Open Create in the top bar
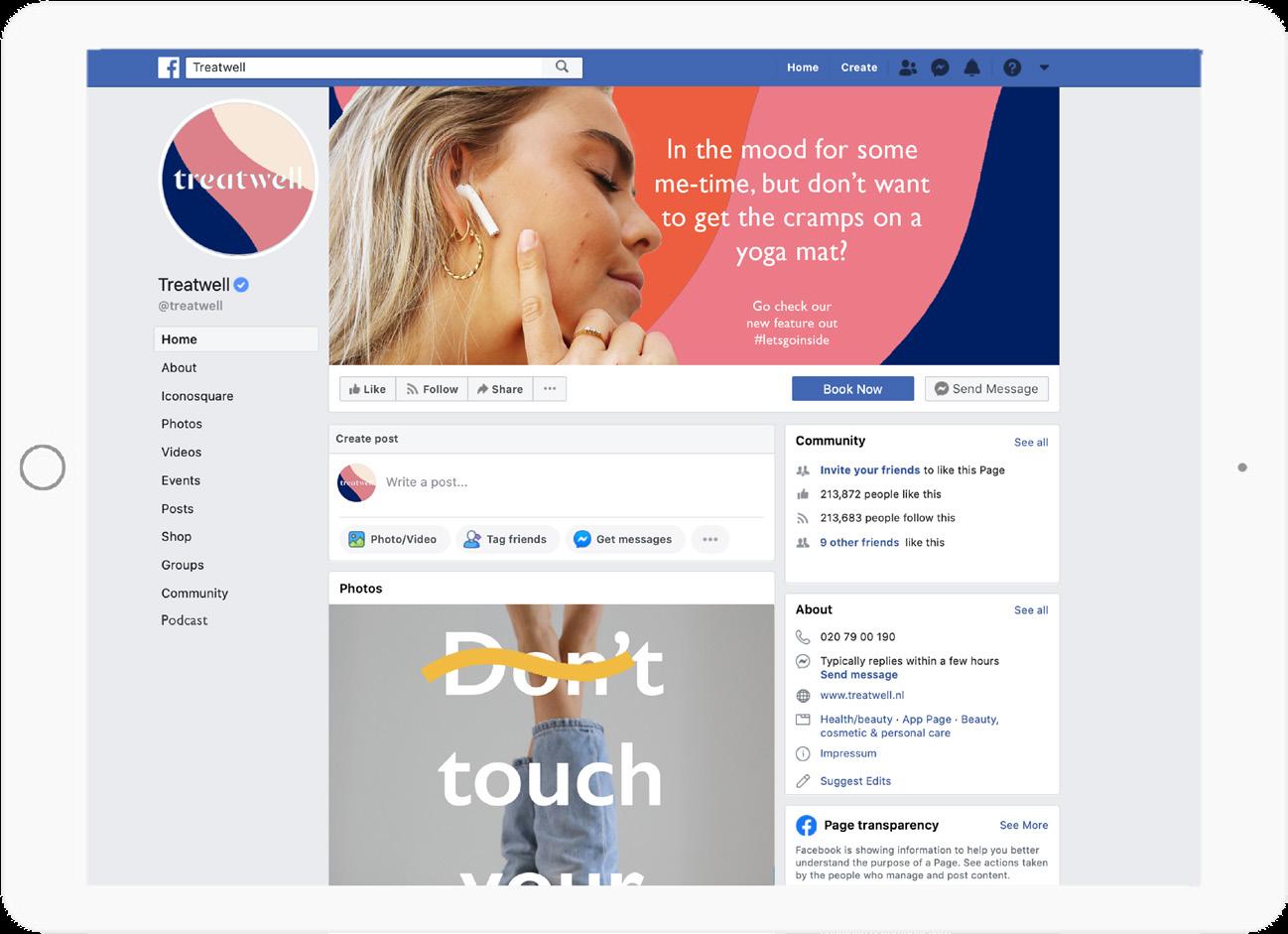This screenshot has width=1288, height=934. pos(859,67)
